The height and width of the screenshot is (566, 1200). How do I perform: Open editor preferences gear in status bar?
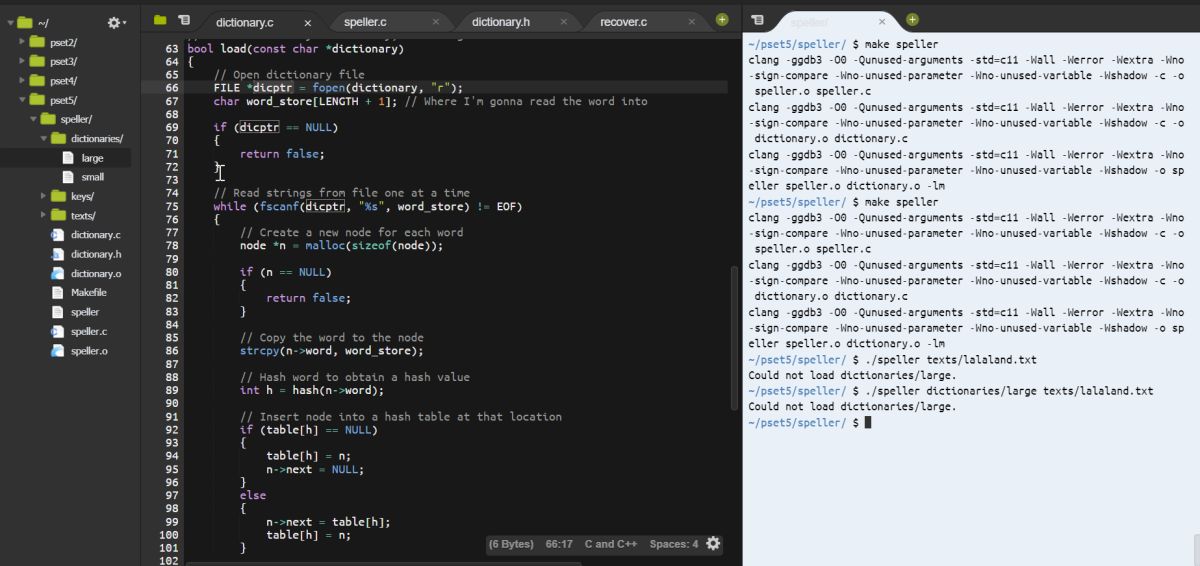pyautogui.click(x=713, y=544)
